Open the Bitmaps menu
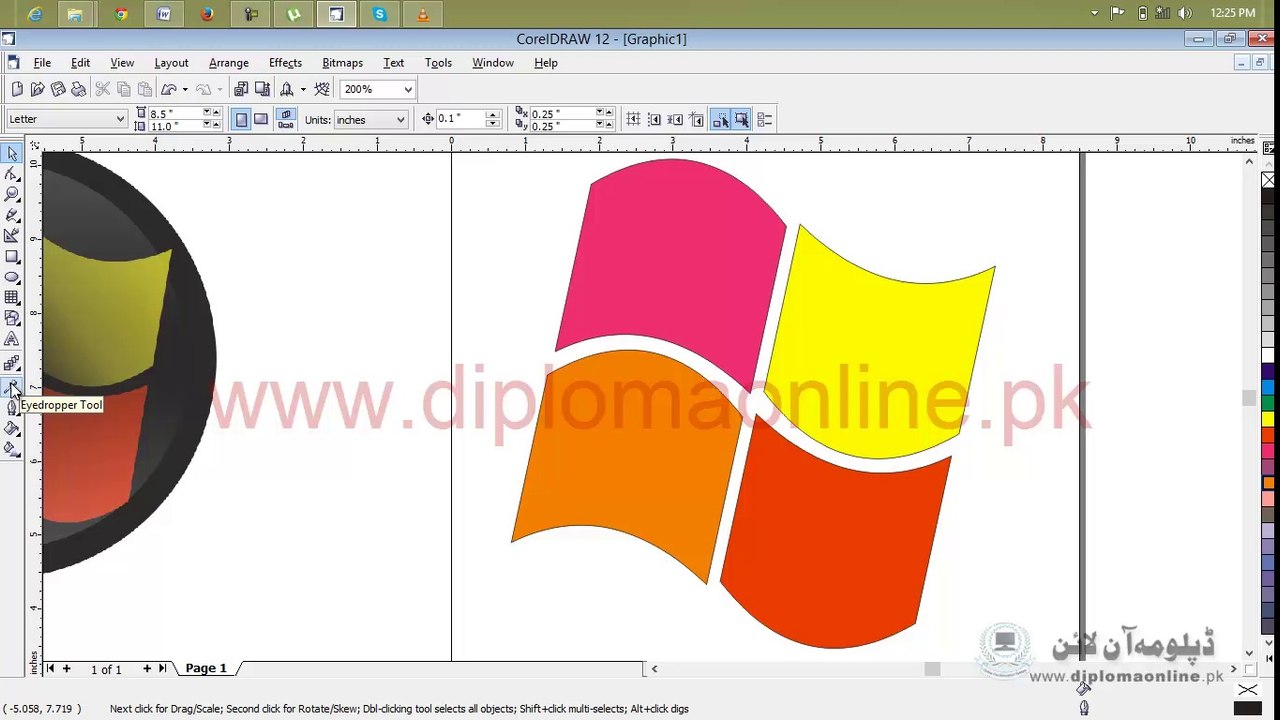1280x720 pixels. [342, 63]
